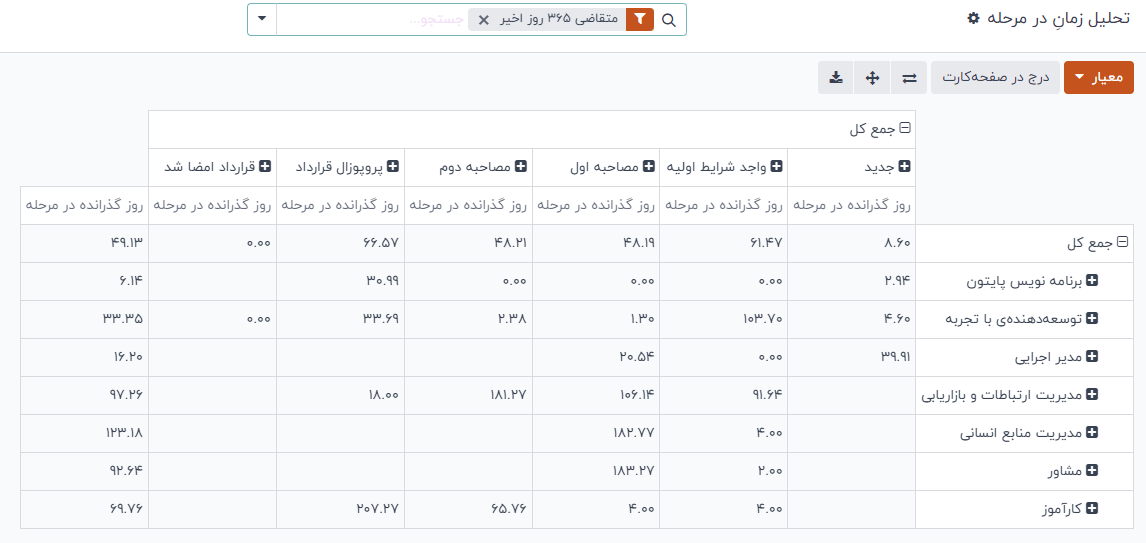Image resolution: width=1146 pixels, height=543 pixels.
Task: Open the معیار measures dropdown
Action: click(x=1098, y=78)
